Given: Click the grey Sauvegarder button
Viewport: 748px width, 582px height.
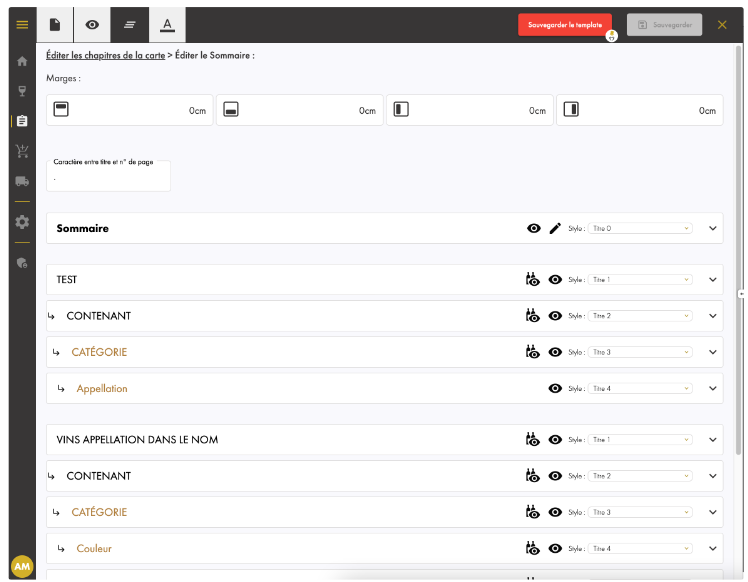Looking at the screenshot, I should (664, 25).
